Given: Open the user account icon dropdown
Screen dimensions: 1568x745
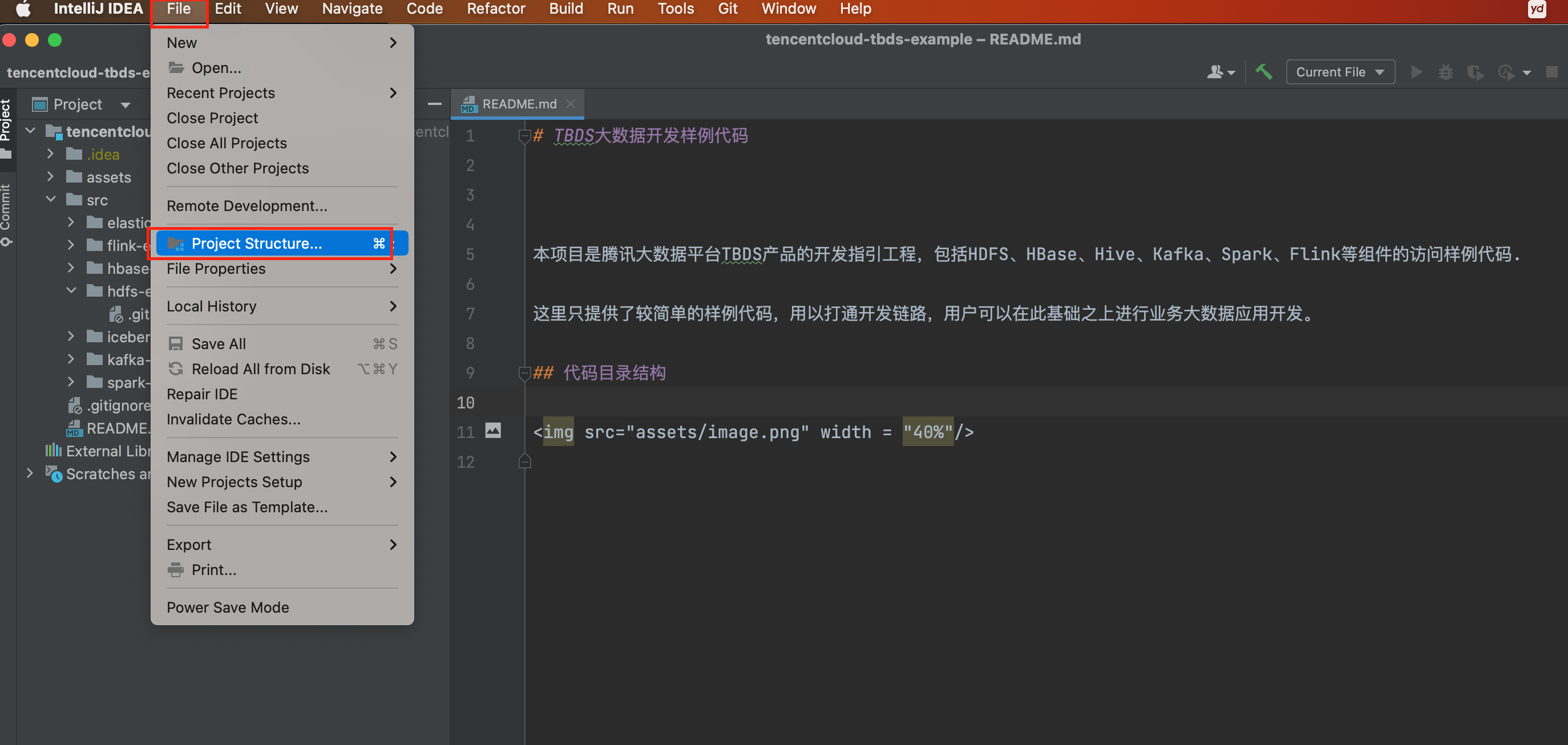Looking at the screenshot, I should click(x=1220, y=72).
